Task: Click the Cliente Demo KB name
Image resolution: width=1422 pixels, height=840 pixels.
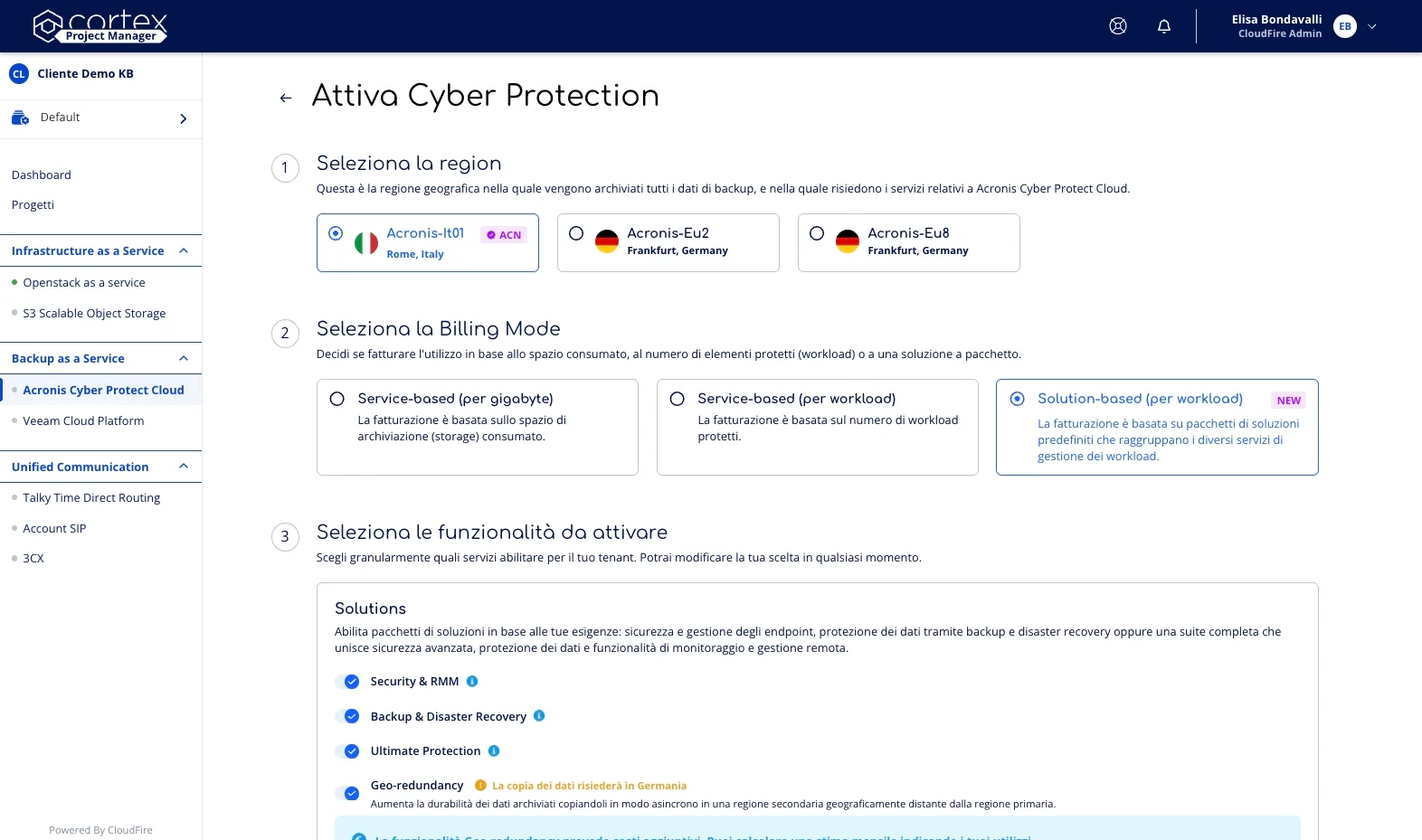Action: [x=86, y=74]
